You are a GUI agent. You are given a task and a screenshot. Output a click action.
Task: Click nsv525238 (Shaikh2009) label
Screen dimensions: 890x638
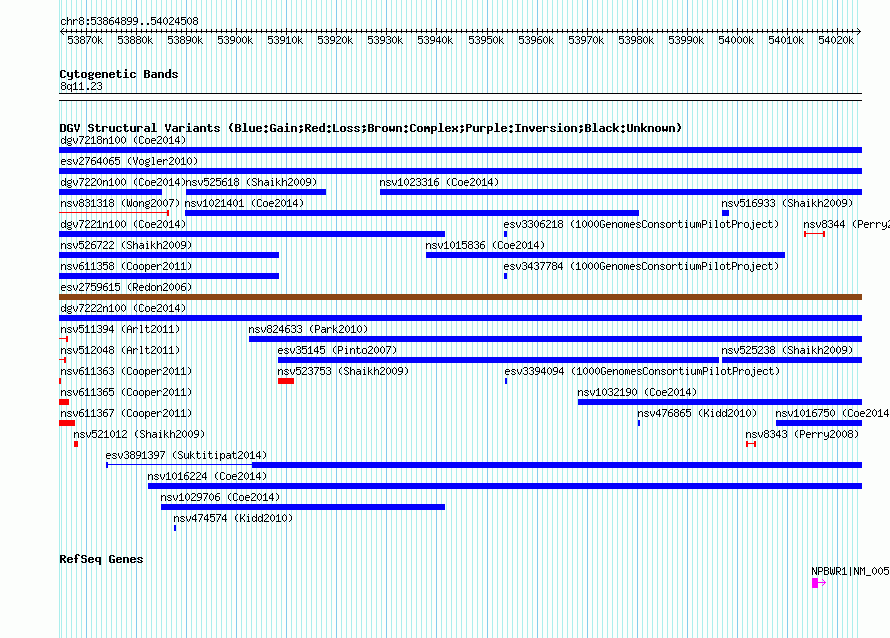coord(787,350)
